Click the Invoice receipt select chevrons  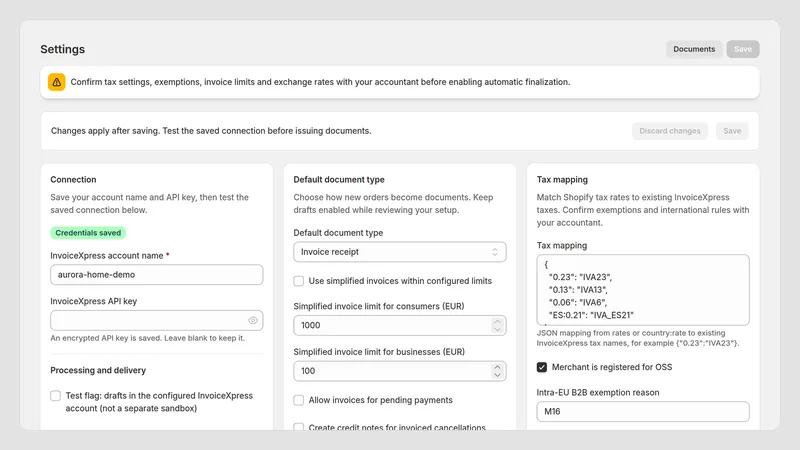tap(494, 252)
